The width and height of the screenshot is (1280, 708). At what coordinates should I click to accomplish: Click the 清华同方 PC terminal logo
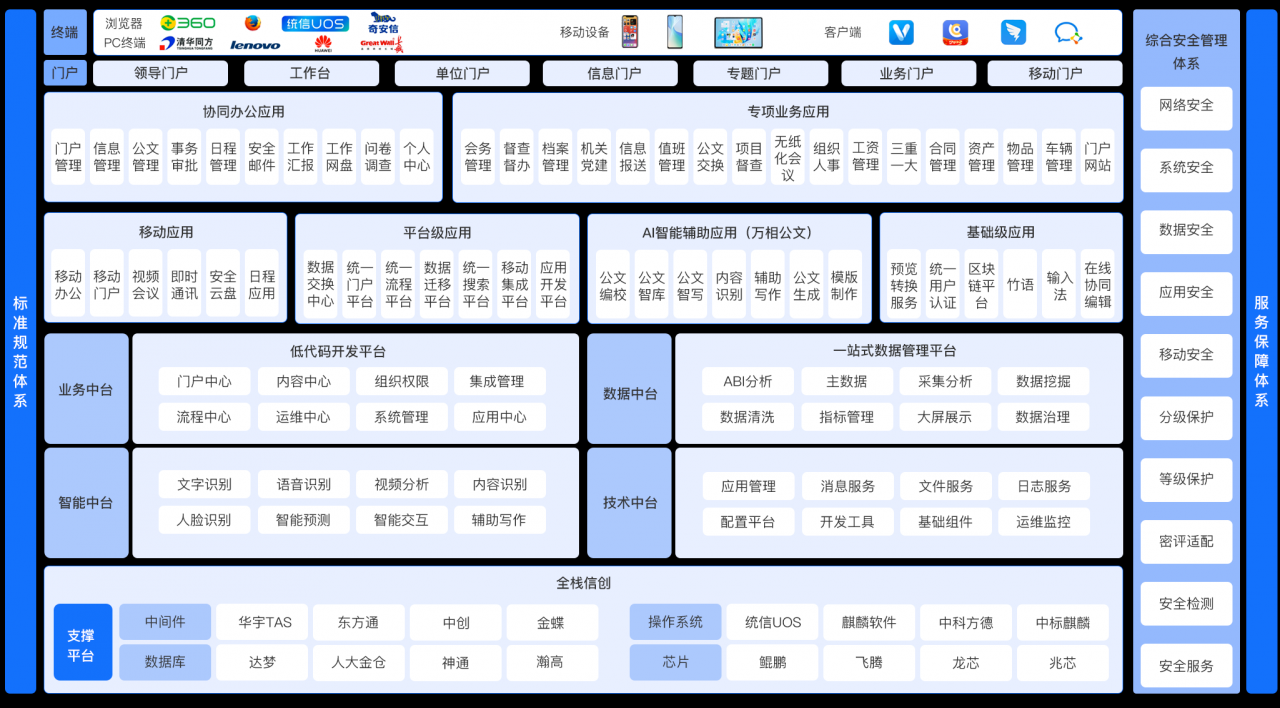pyautogui.click(x=187, y=43)
